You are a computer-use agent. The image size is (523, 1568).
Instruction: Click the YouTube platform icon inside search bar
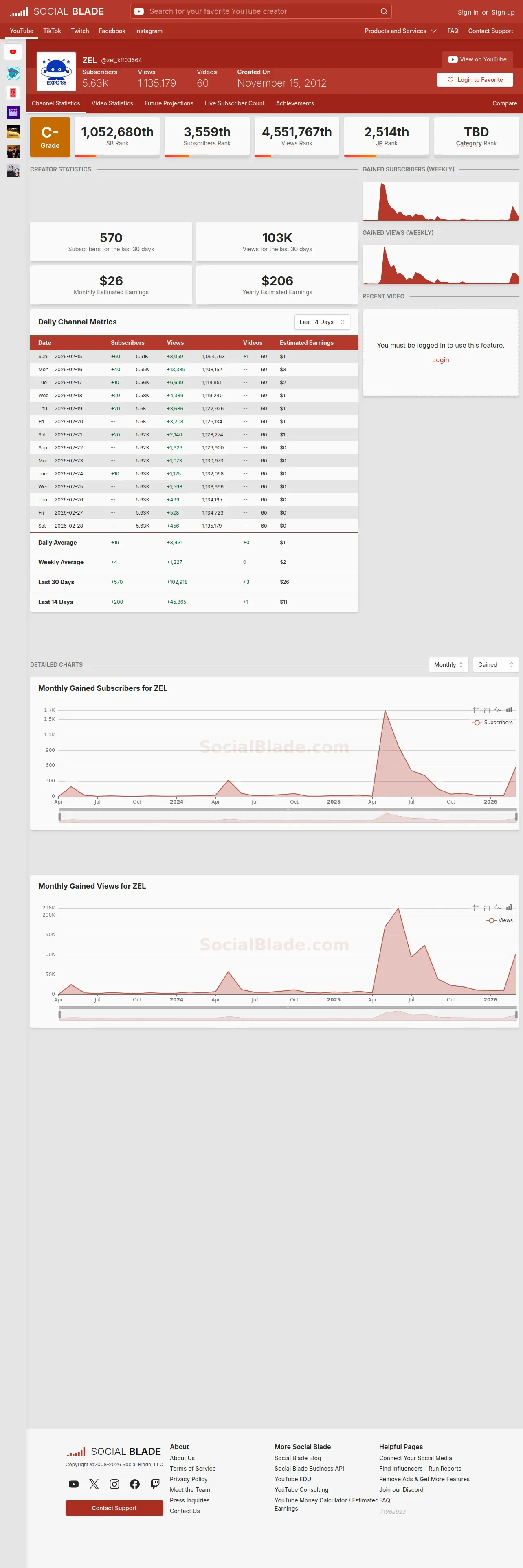point(139,11)
